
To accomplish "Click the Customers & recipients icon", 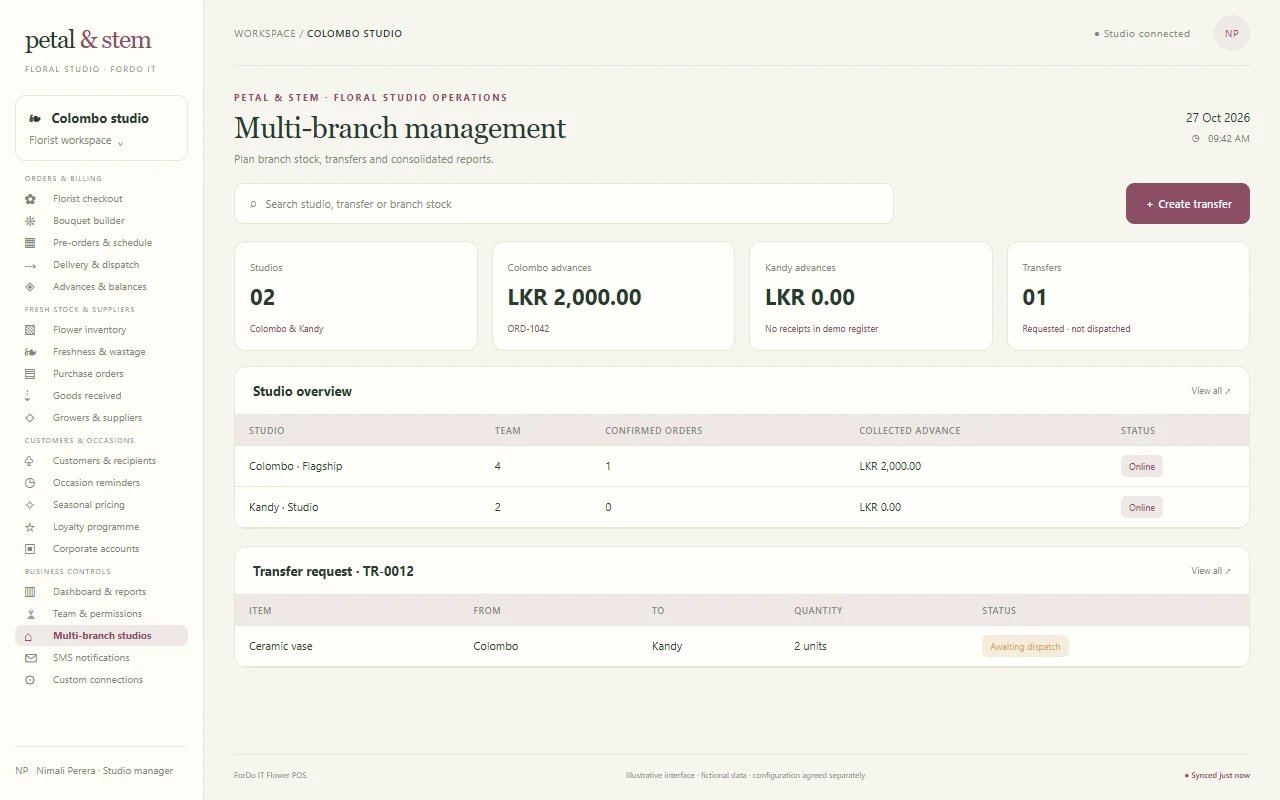I will tap(30, 461).
